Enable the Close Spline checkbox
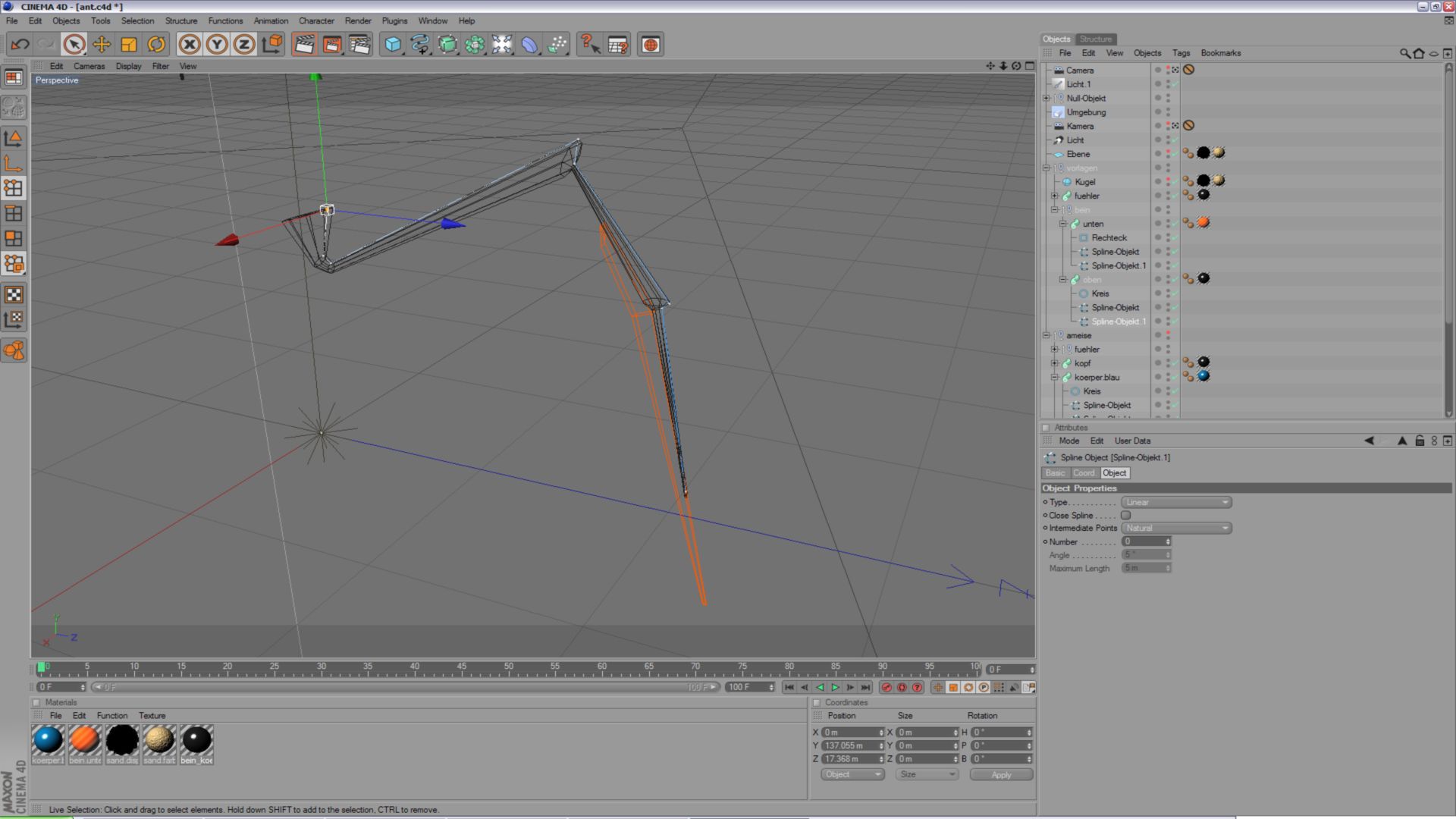Image resolution: width=1456 pixels, height=819 pixels. [x=1126, y=516]
